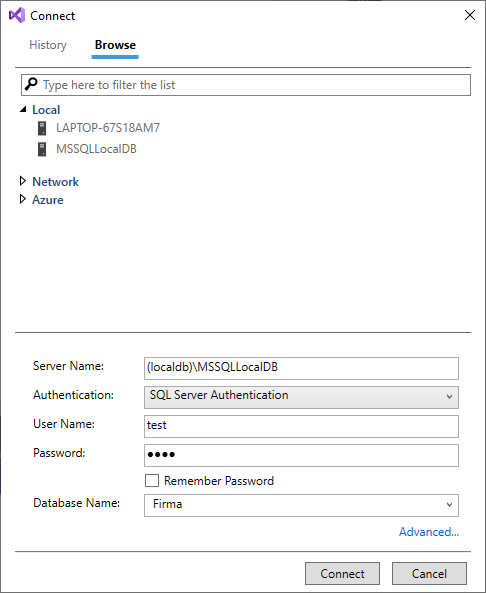Expand the Azure node

pos(23,199)
